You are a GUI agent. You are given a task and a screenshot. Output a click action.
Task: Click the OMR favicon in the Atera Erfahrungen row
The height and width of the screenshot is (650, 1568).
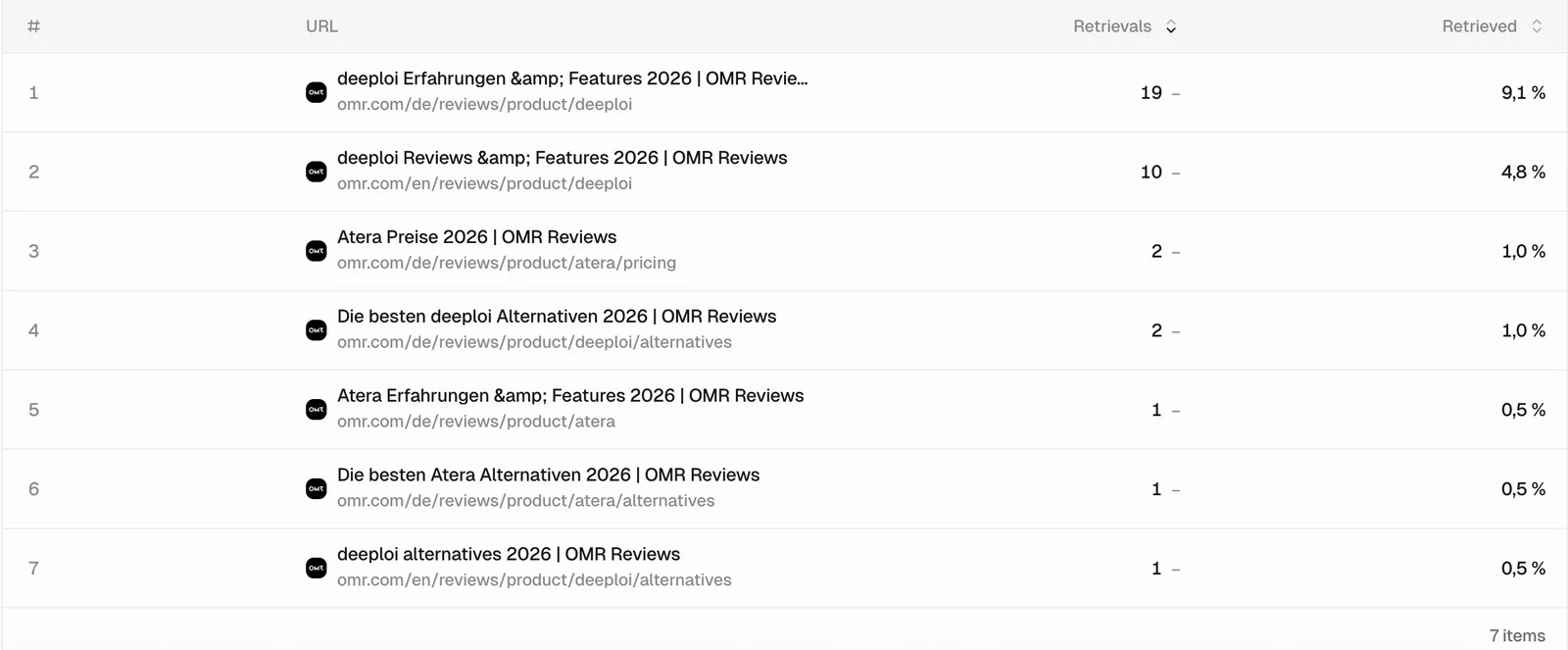pos(317,410)
